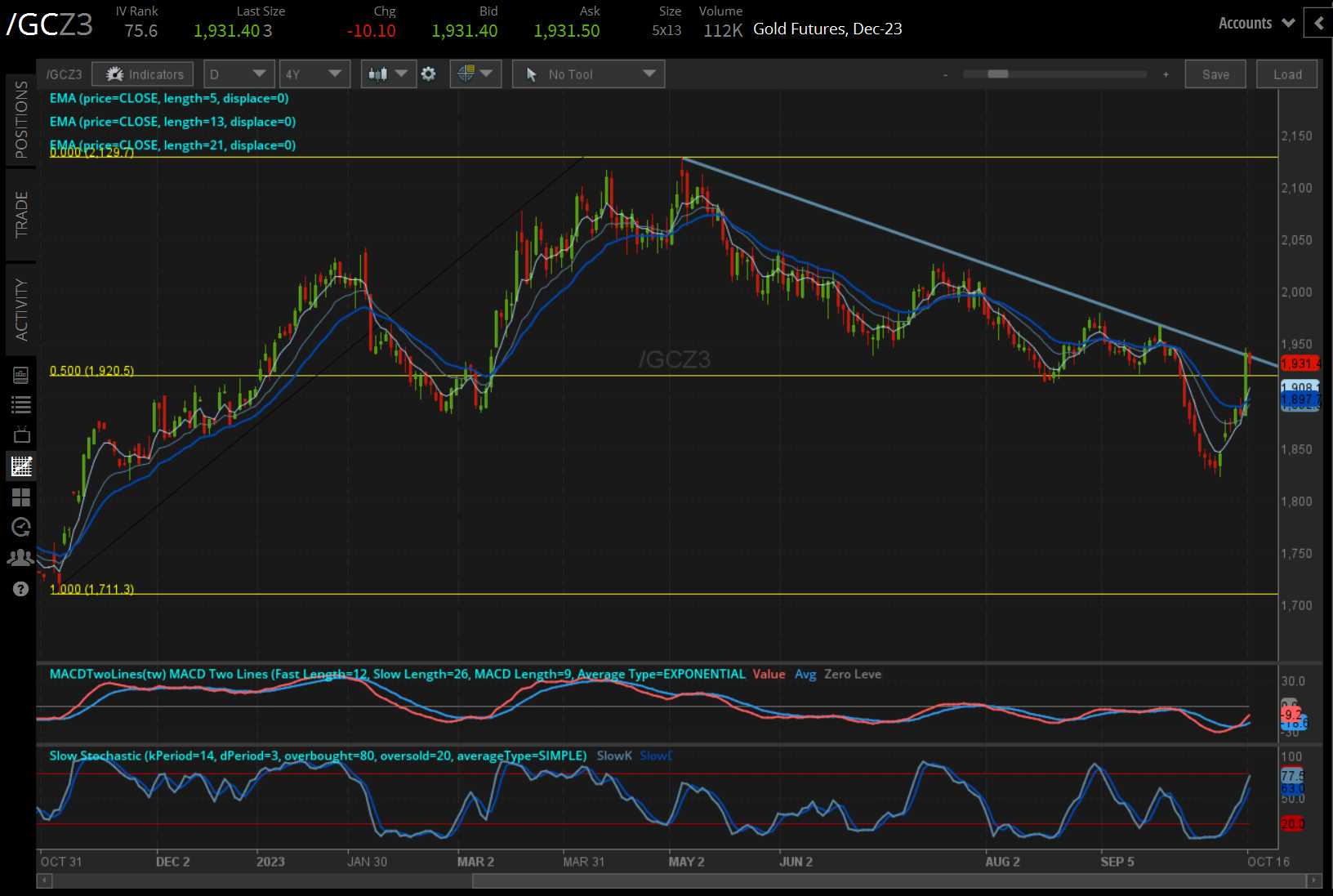Viewport: 1333px width, 896px height.
Task: Click the Save button
Action: [1215, 74]
